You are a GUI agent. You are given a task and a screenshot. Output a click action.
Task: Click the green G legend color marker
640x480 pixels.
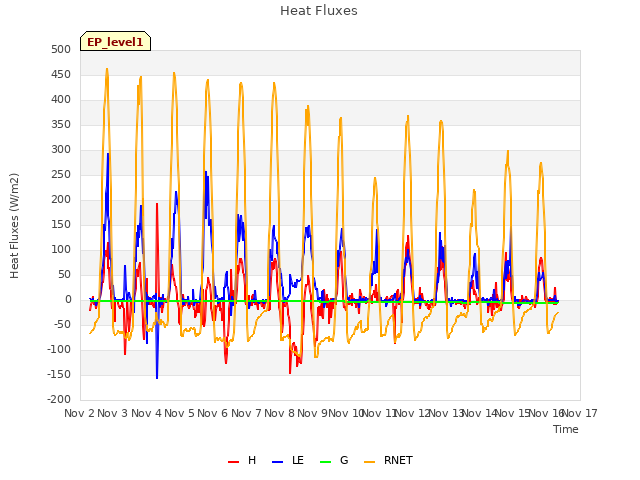pyautogui.click(x=326, y=462)
